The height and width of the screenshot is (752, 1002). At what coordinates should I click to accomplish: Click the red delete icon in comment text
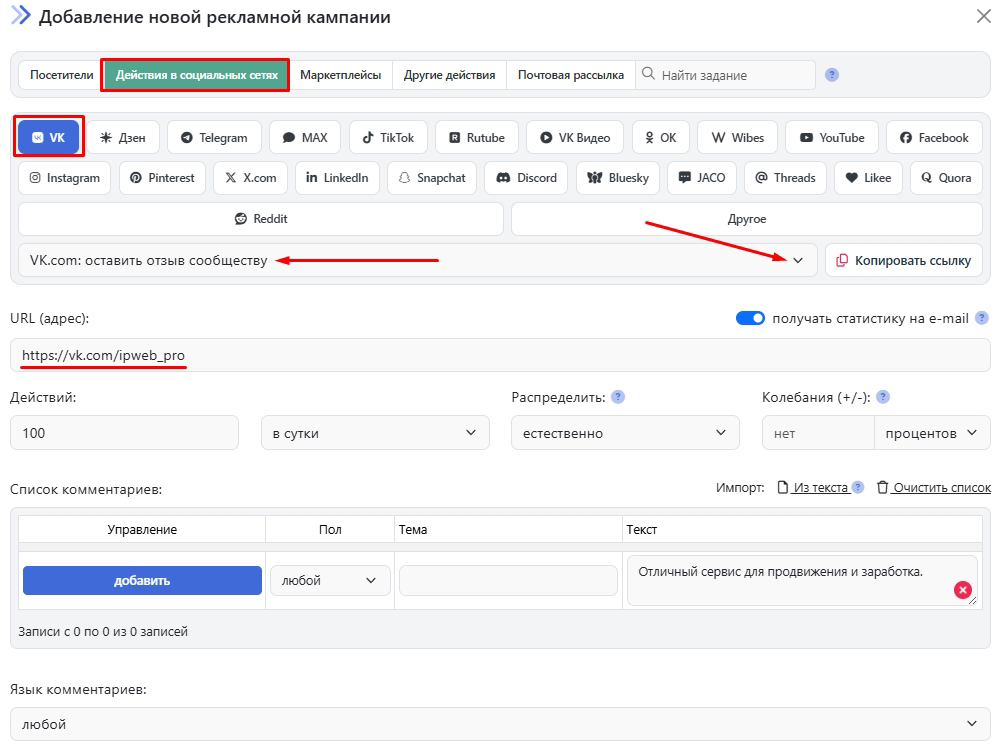pyautogui.click(x=963, y=590)
